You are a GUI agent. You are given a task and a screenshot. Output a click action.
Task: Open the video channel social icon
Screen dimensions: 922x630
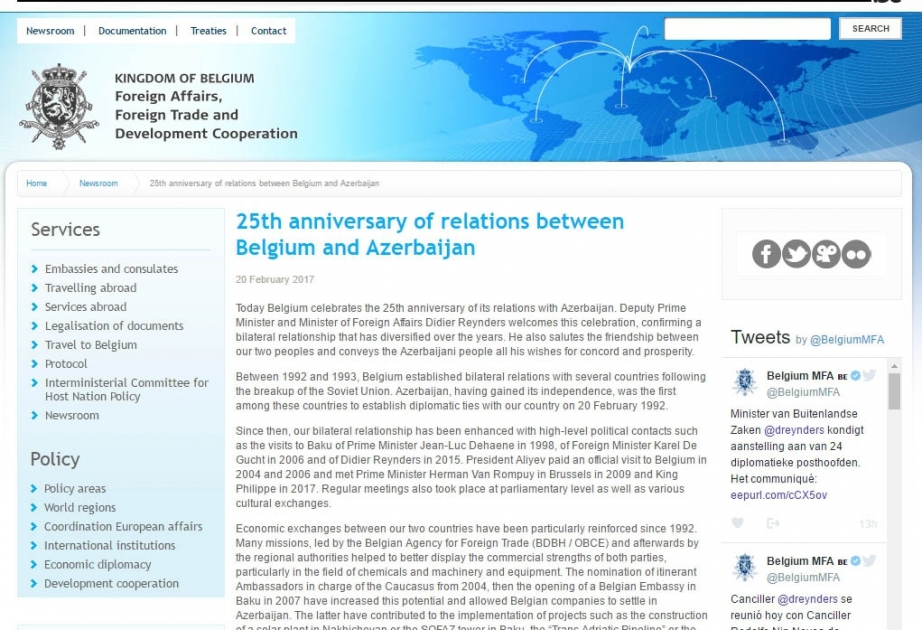pos(826,254)
